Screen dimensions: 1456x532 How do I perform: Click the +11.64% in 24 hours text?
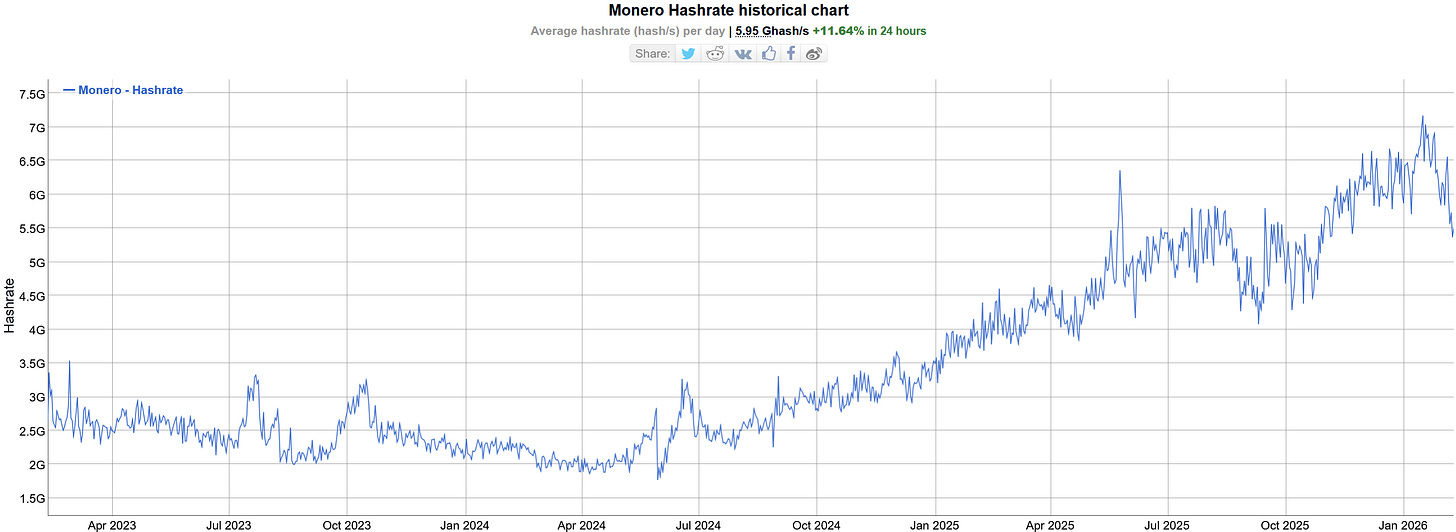tap(869, 31)
